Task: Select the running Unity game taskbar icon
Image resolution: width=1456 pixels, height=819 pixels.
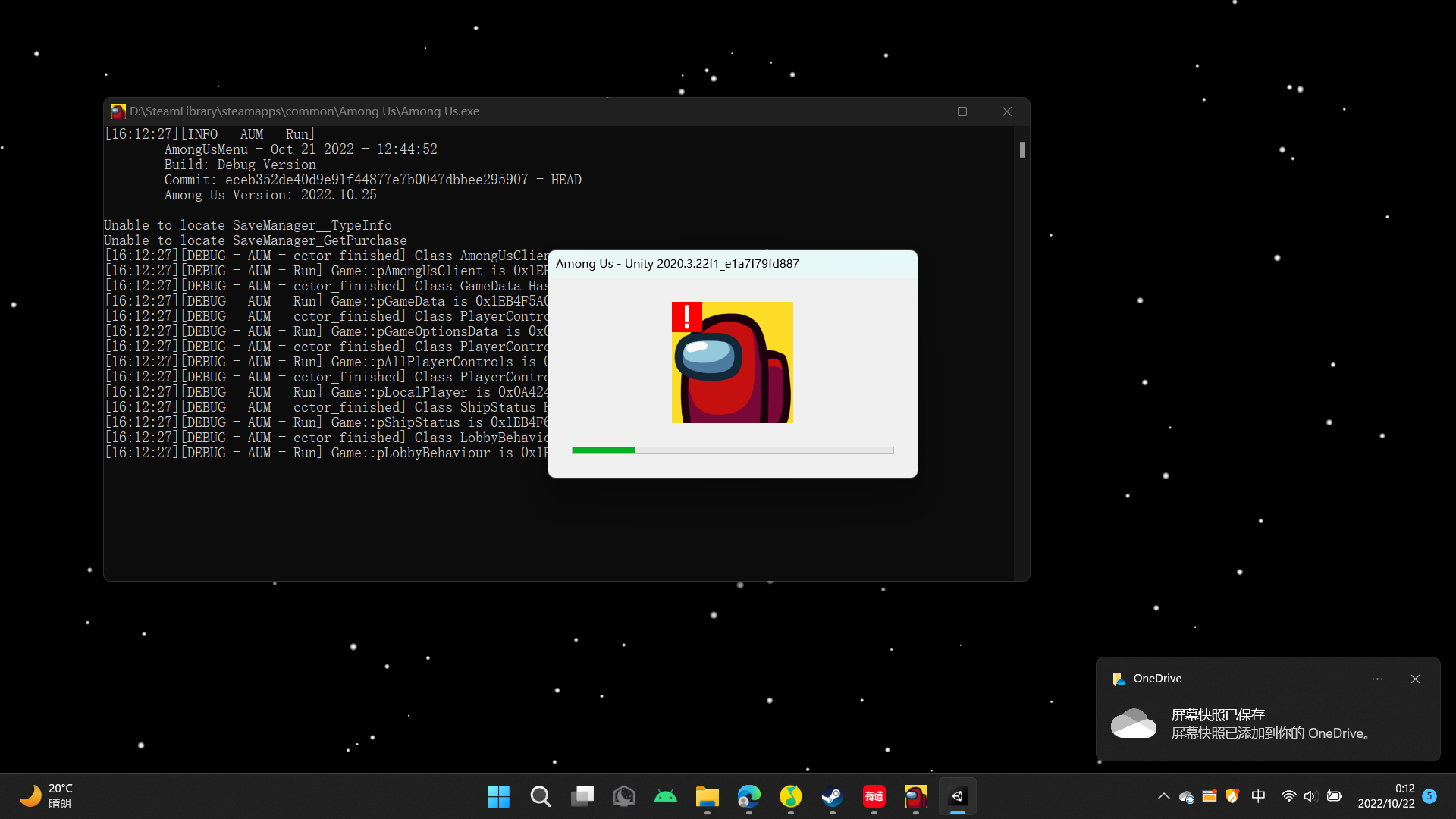Action: tap(957, 796)
